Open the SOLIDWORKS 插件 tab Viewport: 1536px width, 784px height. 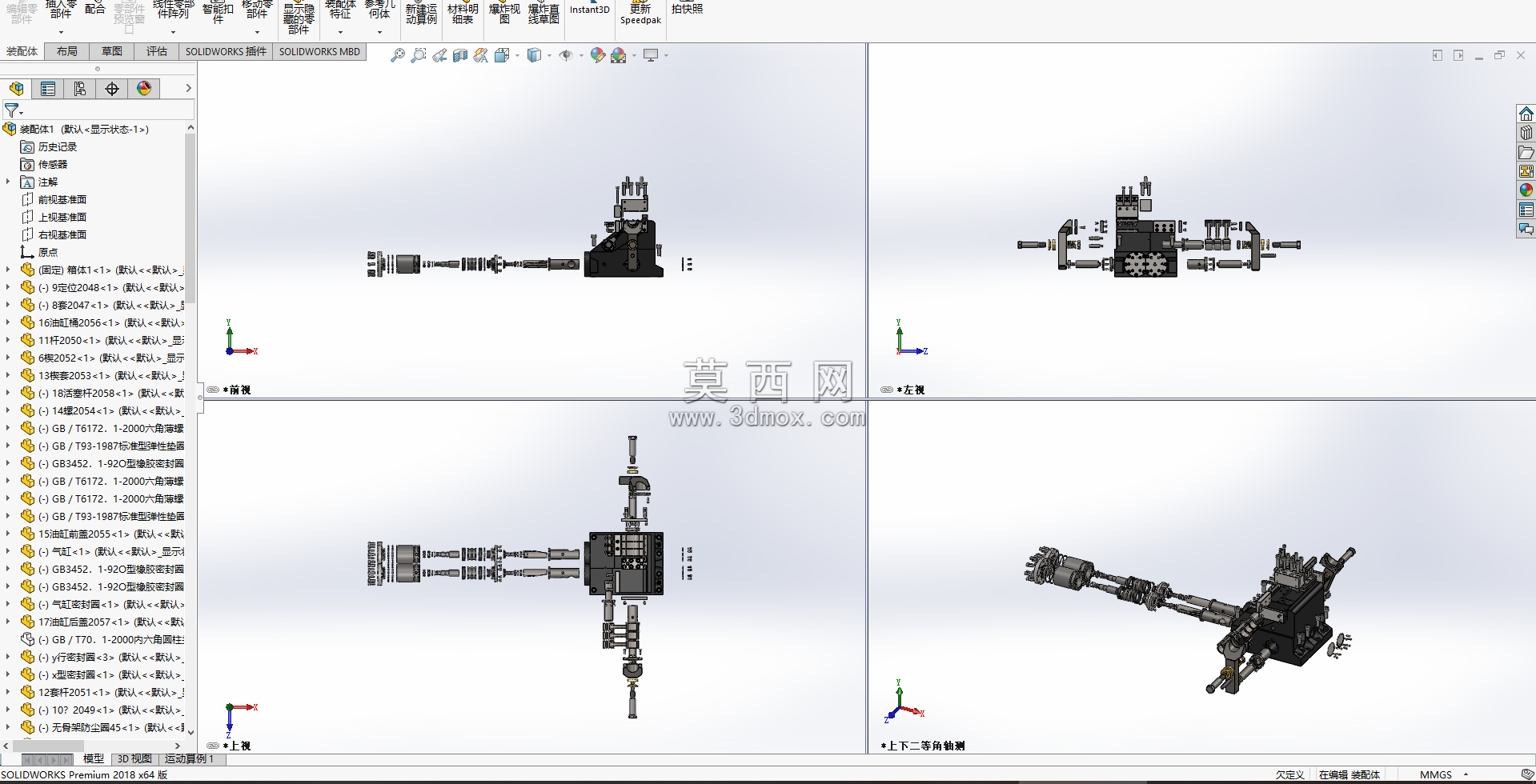[226, 51]
